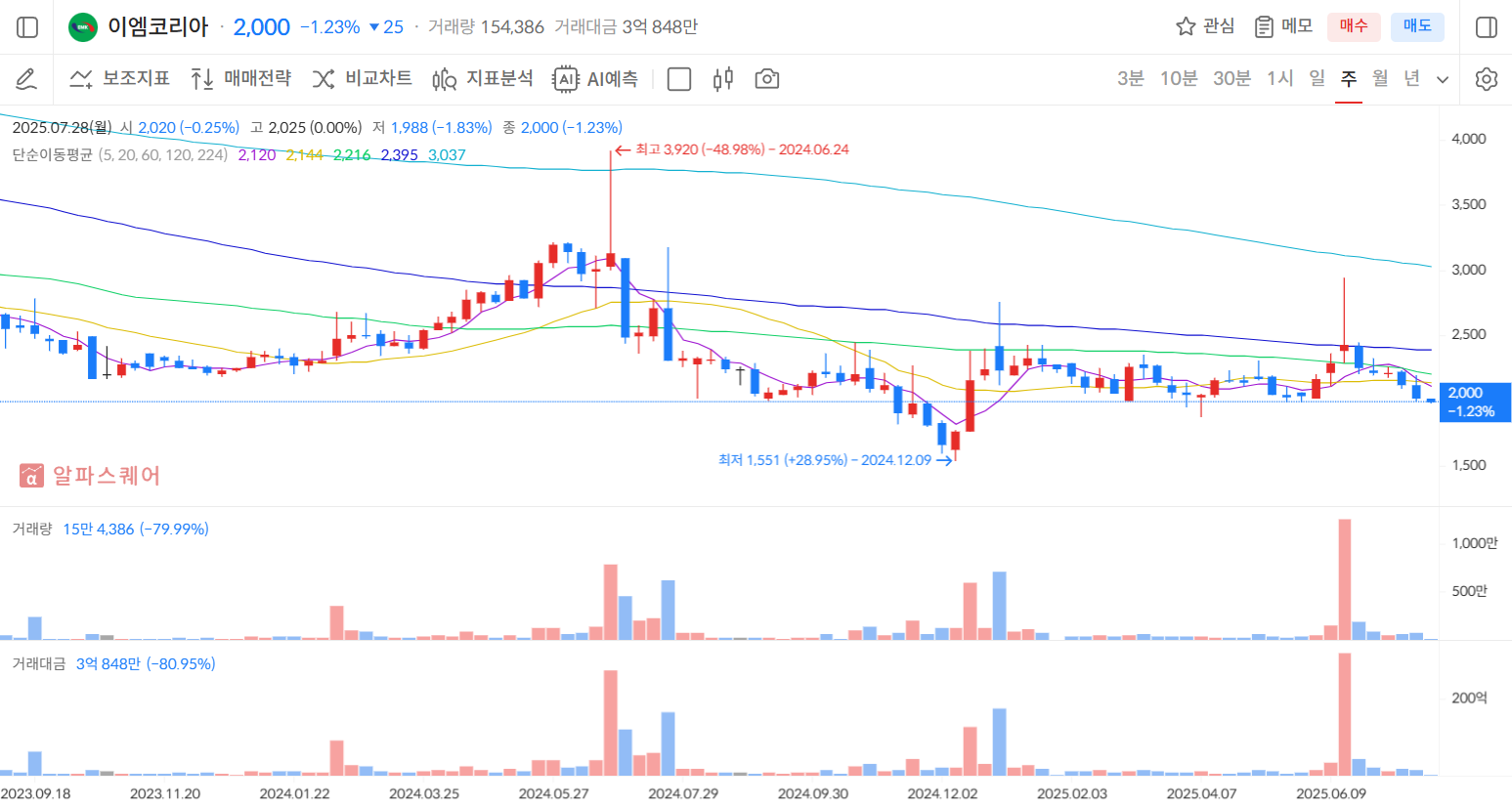
Task: Click the 2025.06.09 date on time axis
Action: click(1331, 793)
